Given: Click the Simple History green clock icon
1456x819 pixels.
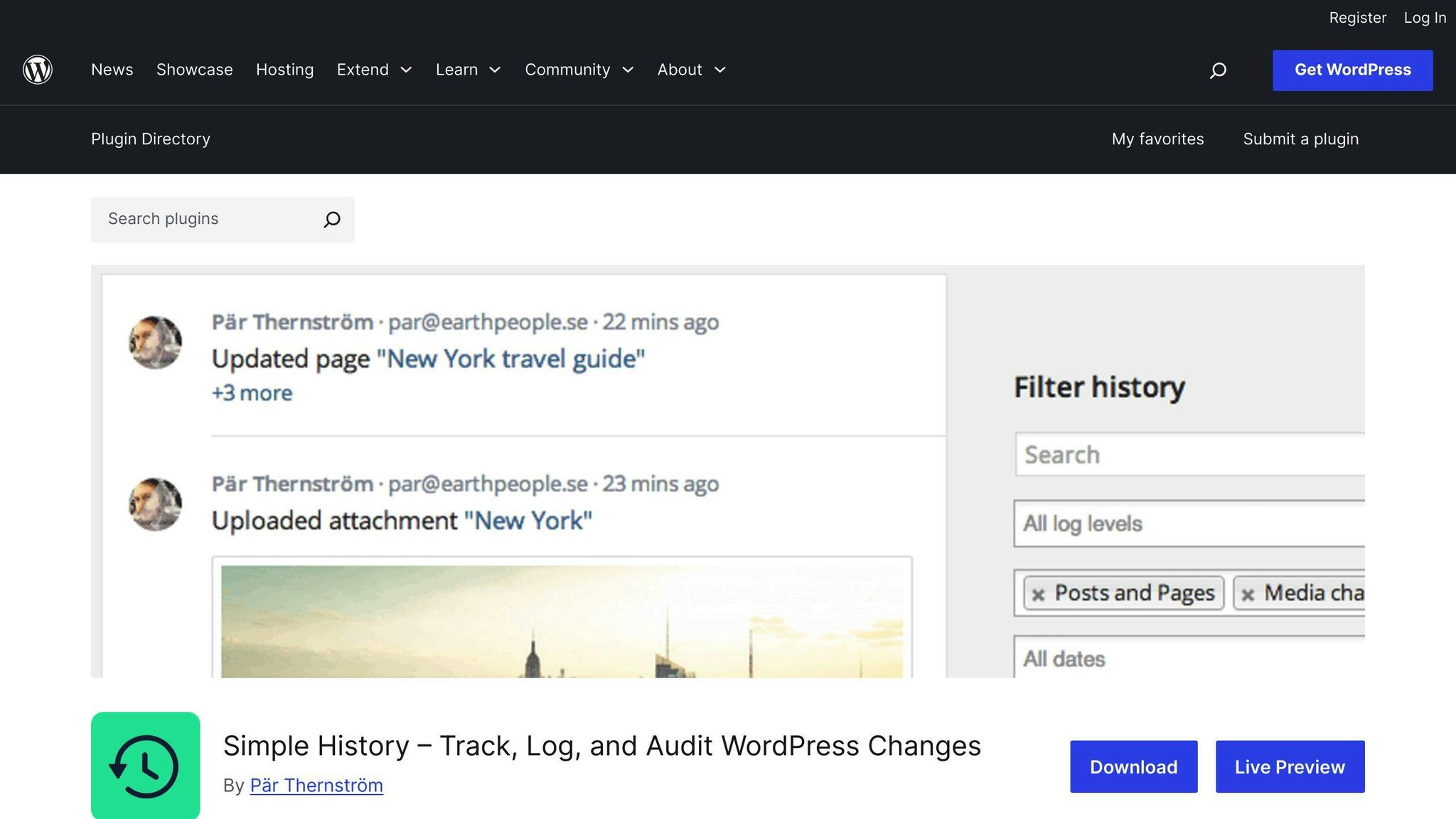Looking at the screenshot, I should click(x=146, y=766).
